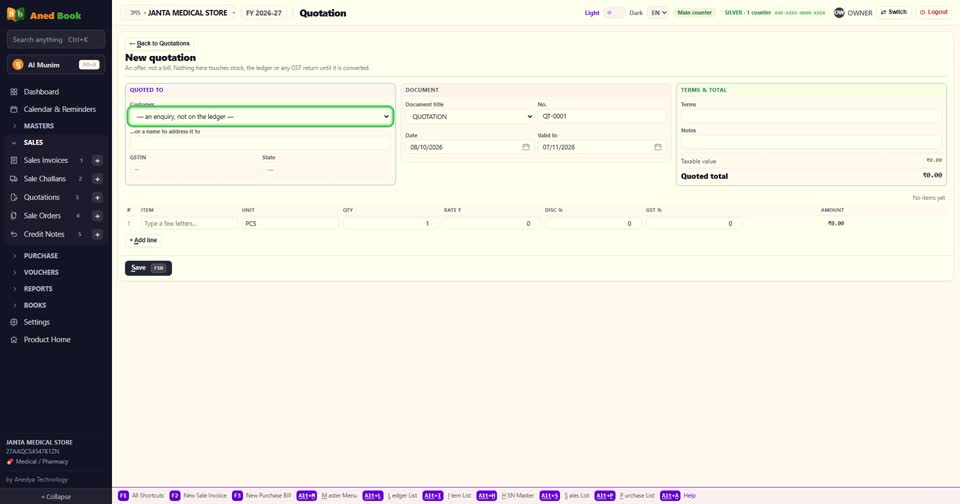Open the Valid to calendar picker
Image resolution: width=960 pixels, height=504 pixels.
click(658, 147)
